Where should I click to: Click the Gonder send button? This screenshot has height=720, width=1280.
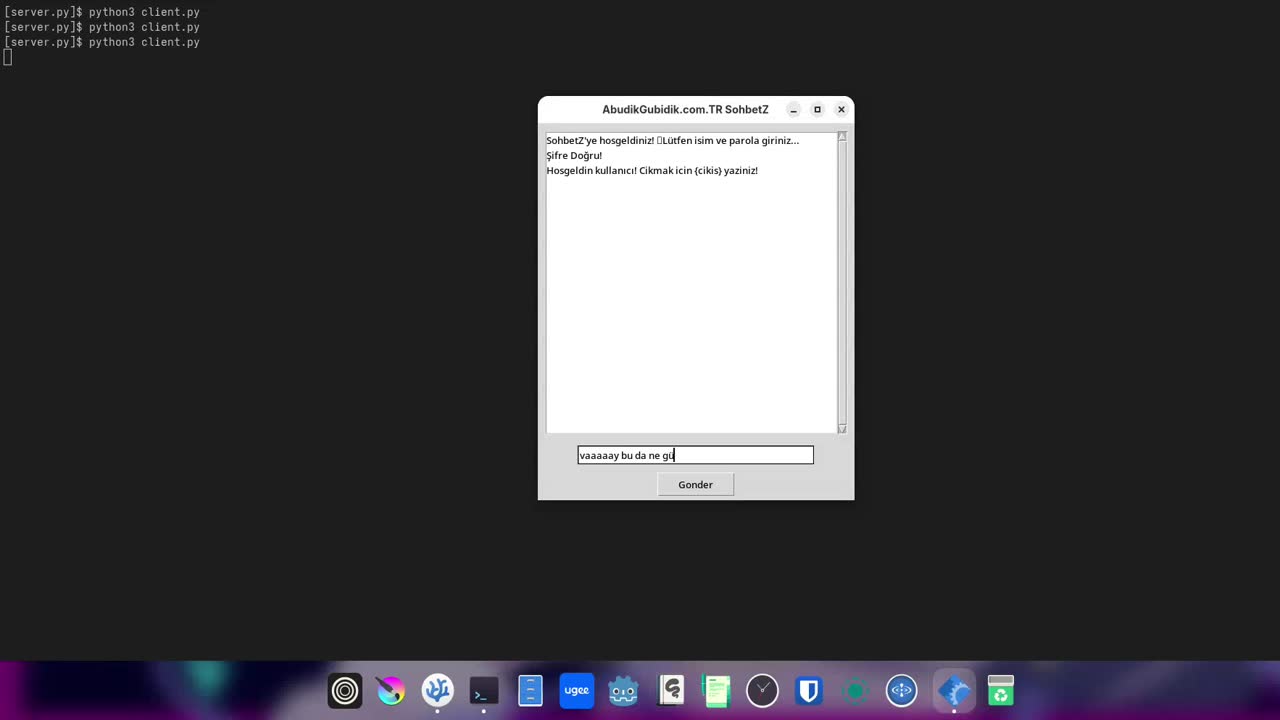pyautogui.click(x=695, y=485)
